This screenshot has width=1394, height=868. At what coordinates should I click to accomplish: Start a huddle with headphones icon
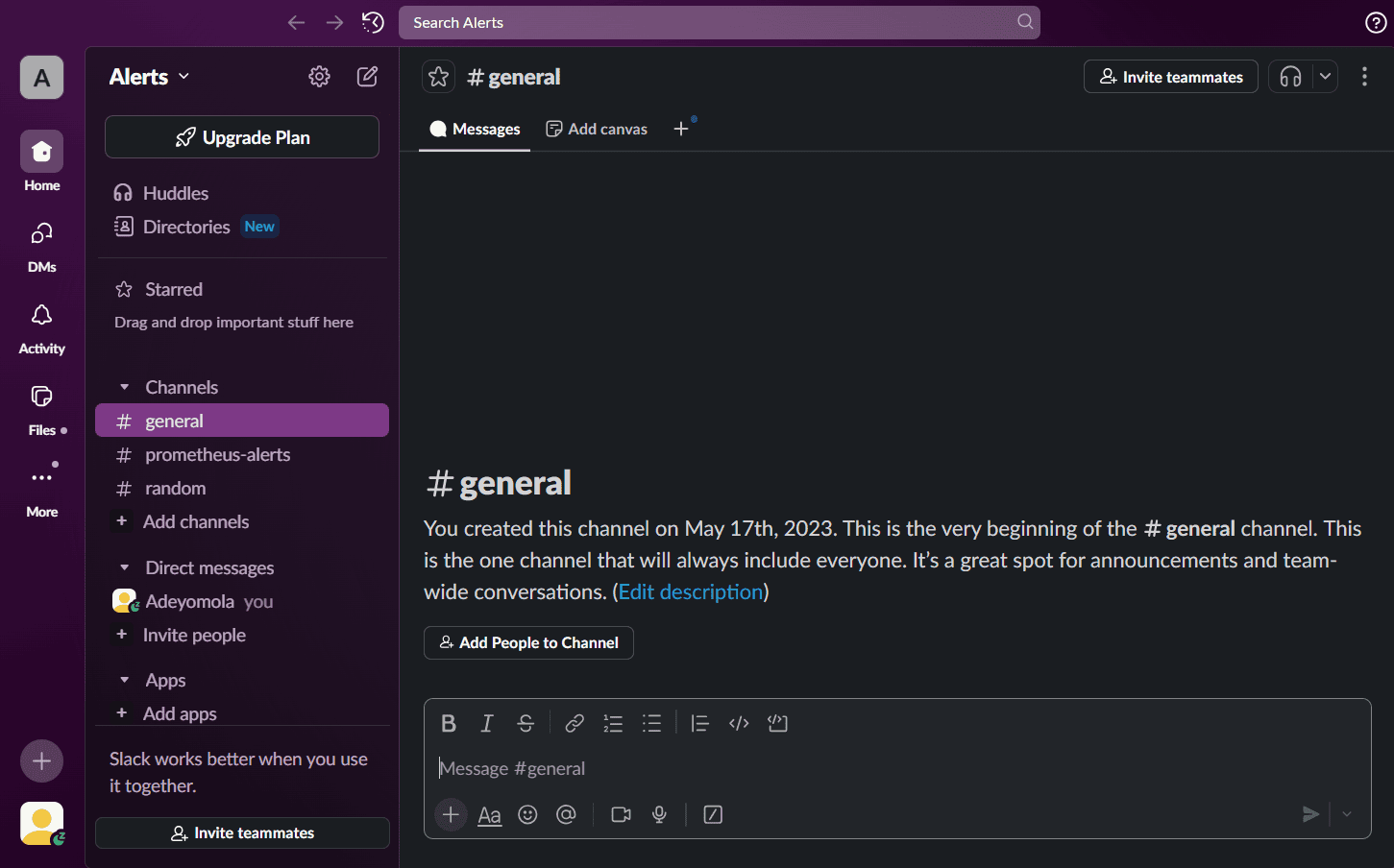(1290, 77)
